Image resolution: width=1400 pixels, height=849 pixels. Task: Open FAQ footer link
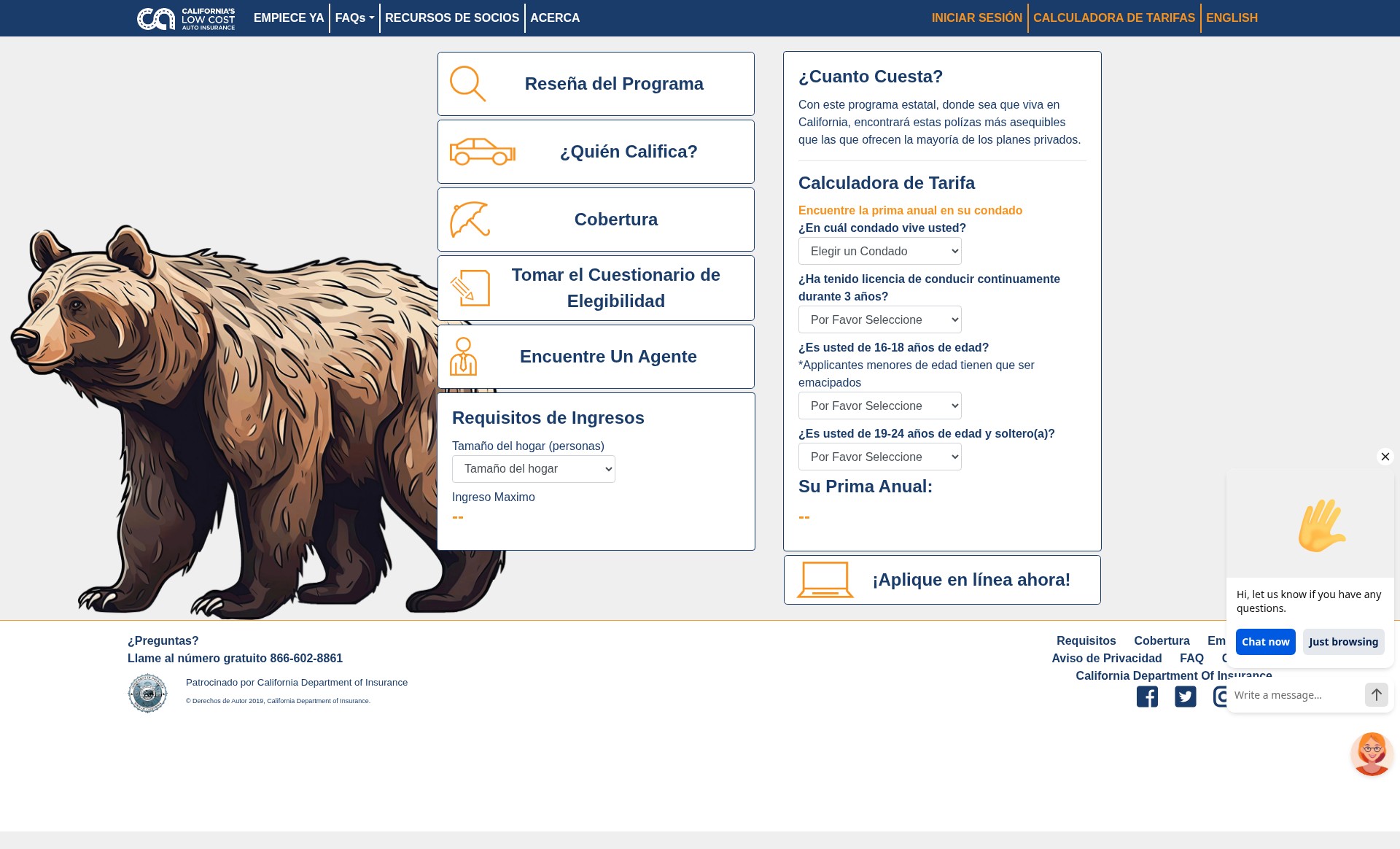1191,658
